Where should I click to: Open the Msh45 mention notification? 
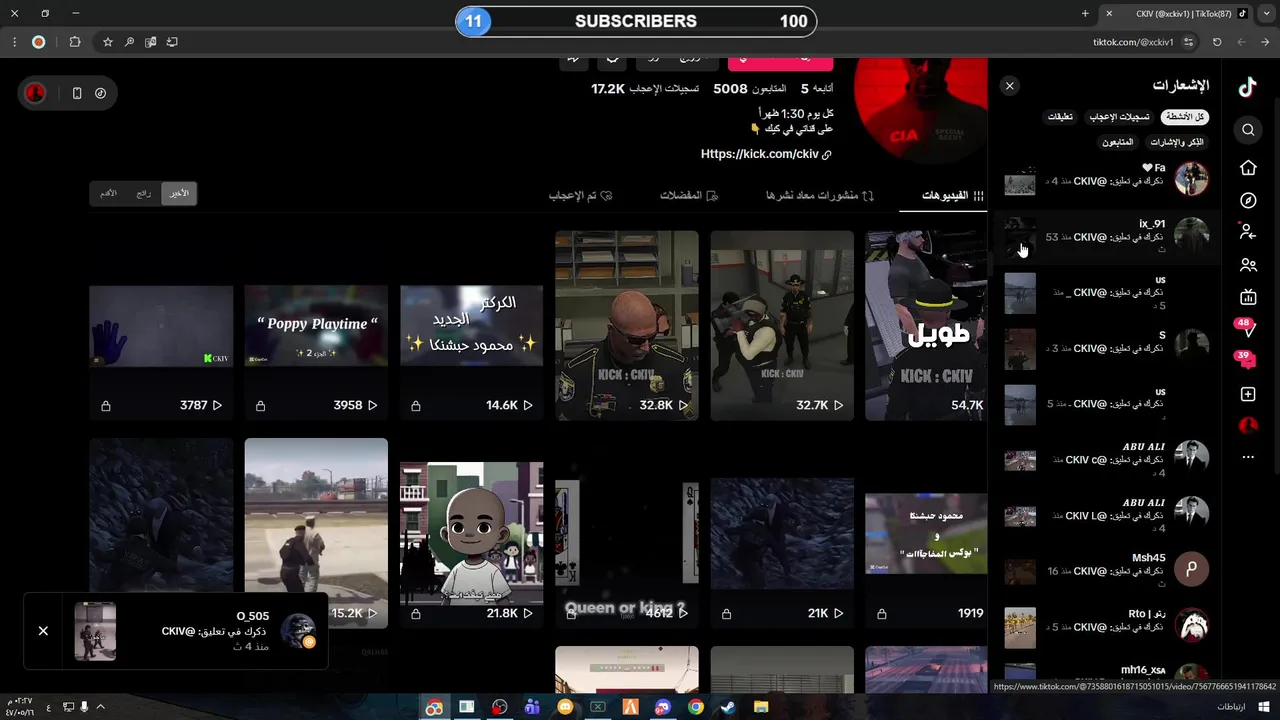pyautogui.click(x=1106, y=570)
